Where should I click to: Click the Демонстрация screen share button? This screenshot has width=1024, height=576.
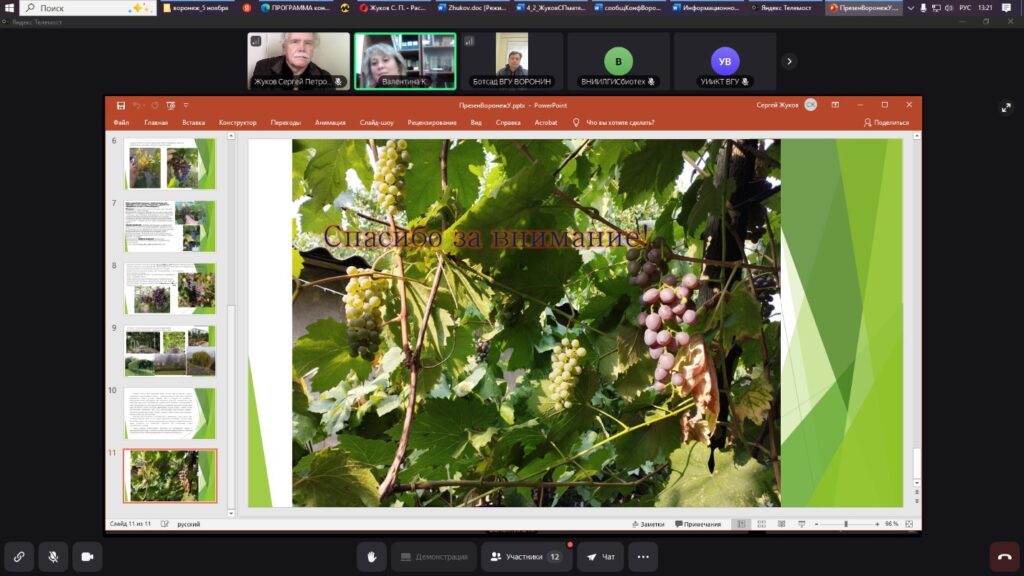coord(434,556)
